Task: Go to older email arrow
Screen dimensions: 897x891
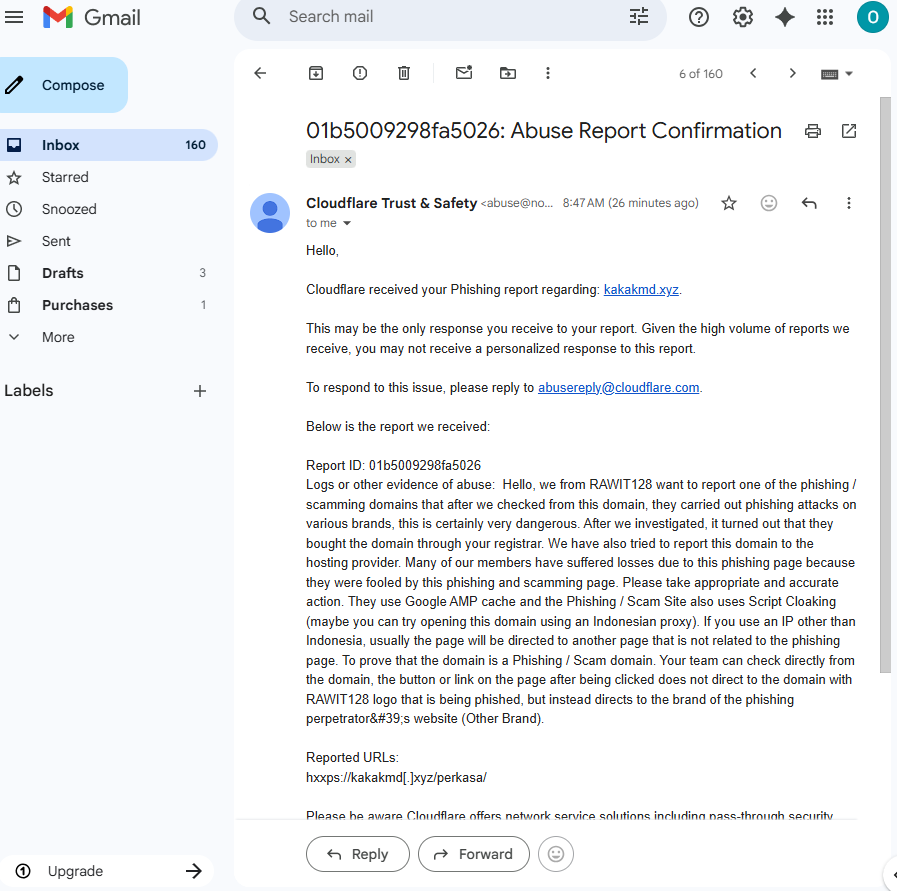Action: [792, 73]
